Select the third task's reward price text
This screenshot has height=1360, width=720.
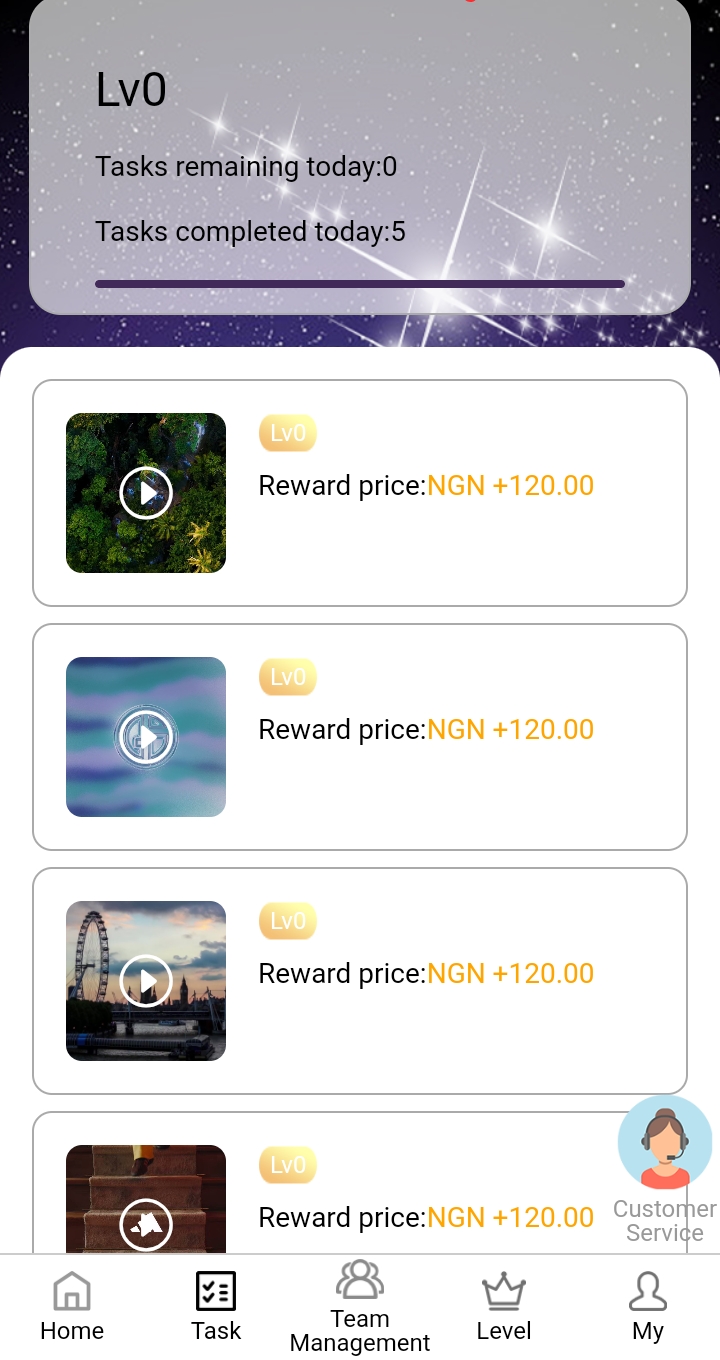(x=426, y=974)
